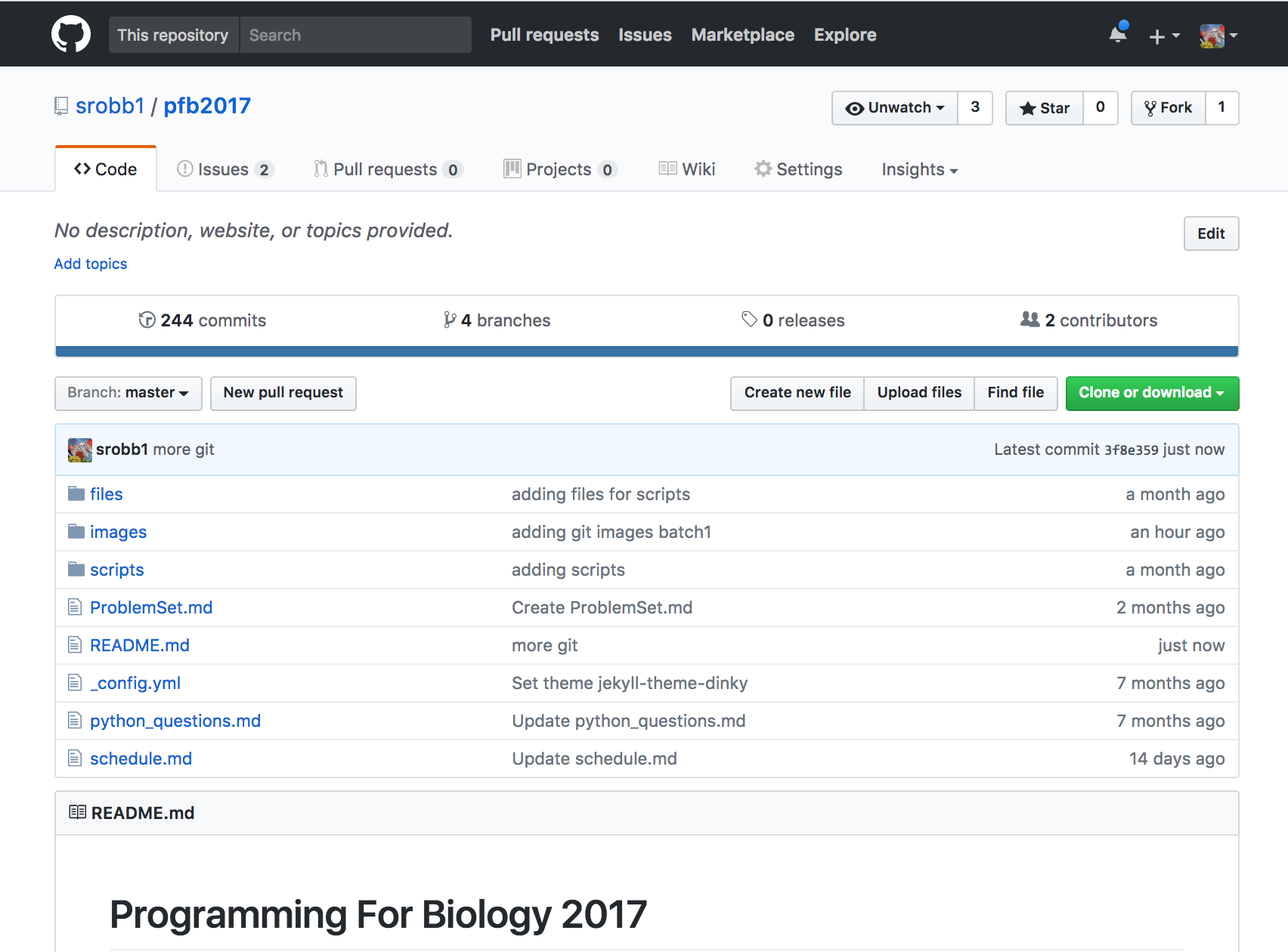The height and width of the screenshot is (952, 1288).
Task: Focus the Search input field
Action: click(355, 35)
